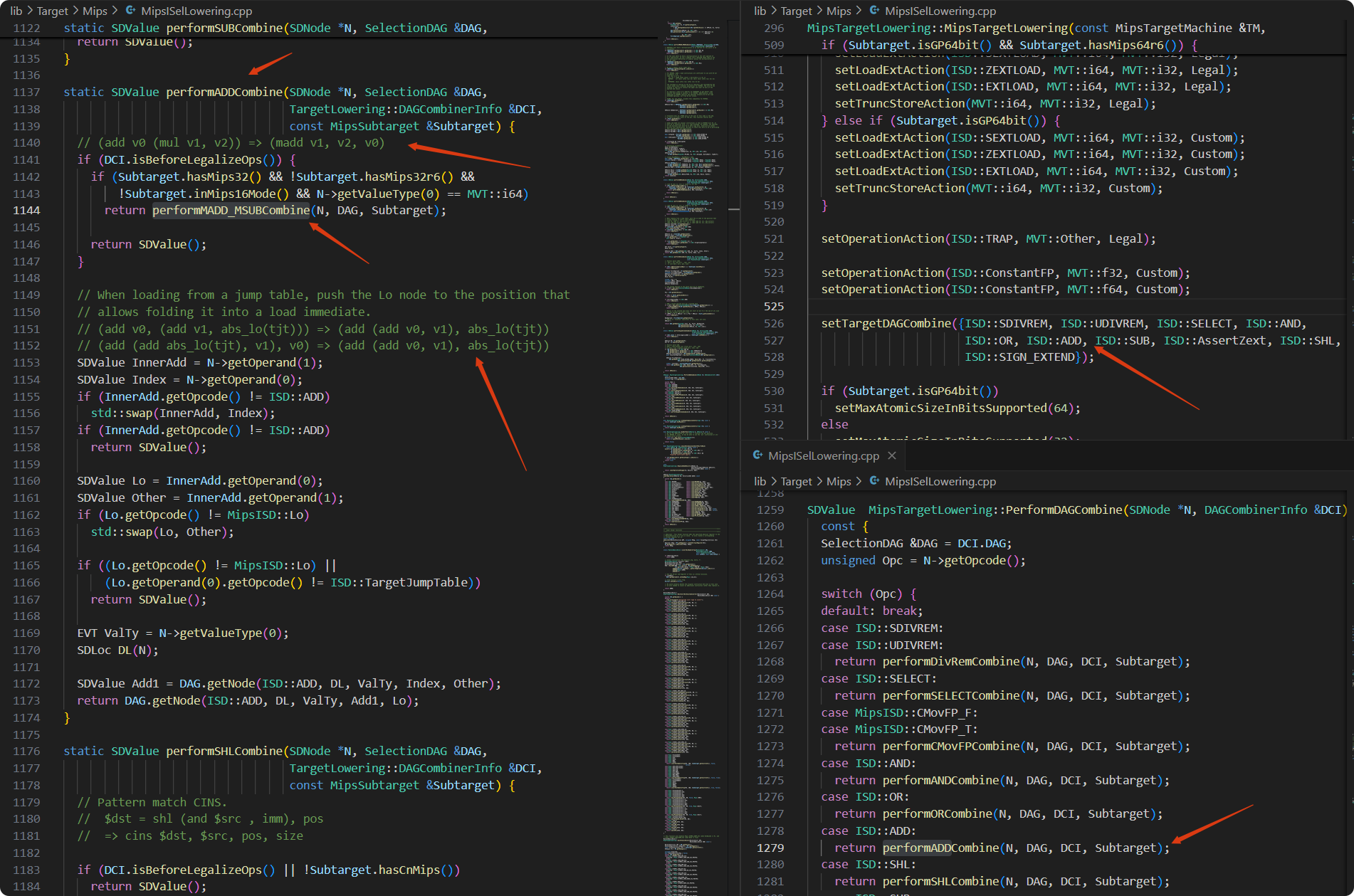Viewport: 1354px width, 896px height.
Task: Close the MipsISelLowering.cpp tab in bottom-right pane
Action: [892, 455]
